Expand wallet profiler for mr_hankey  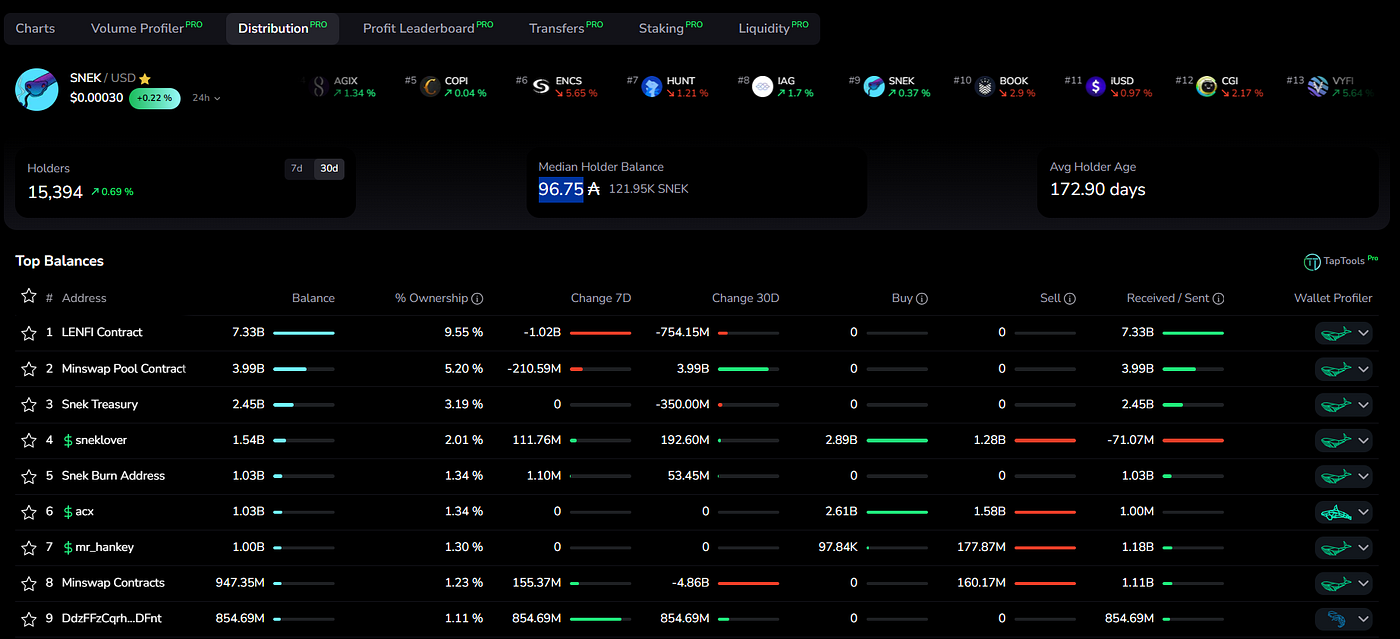[1363, 547]
